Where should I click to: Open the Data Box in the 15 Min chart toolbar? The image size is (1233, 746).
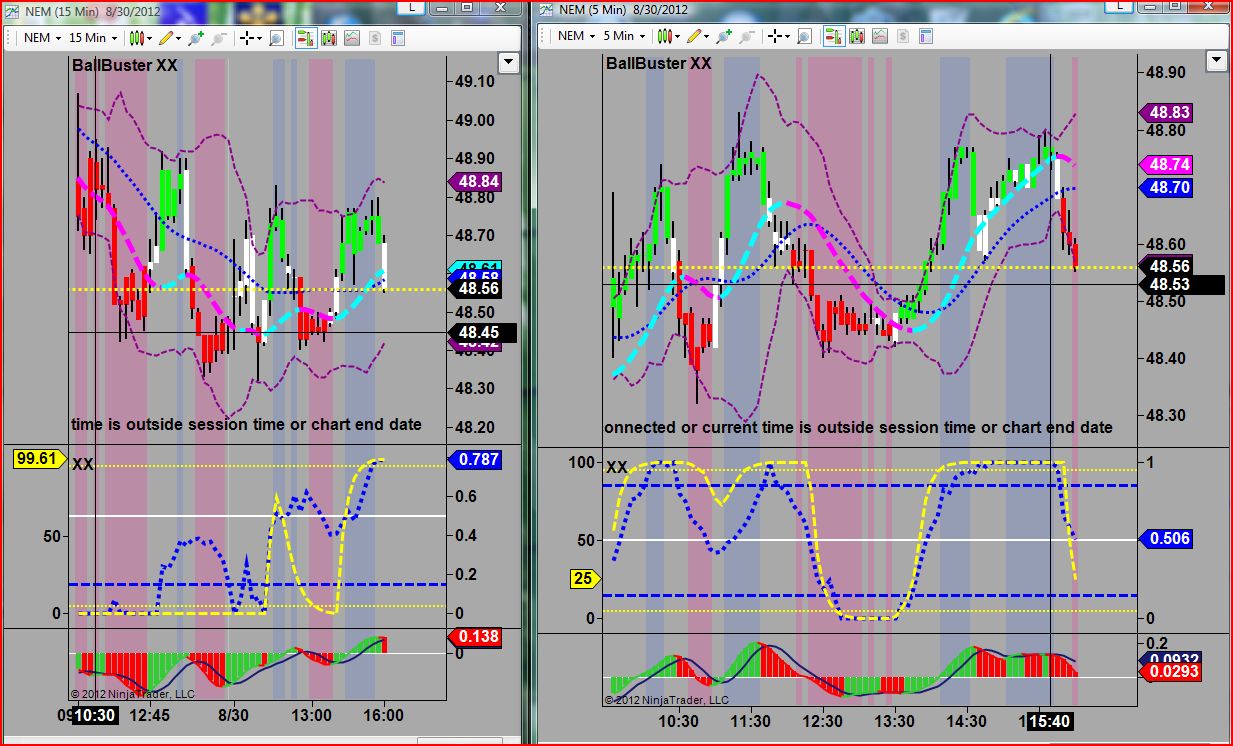pyautogui.click(x=275, y=37)
